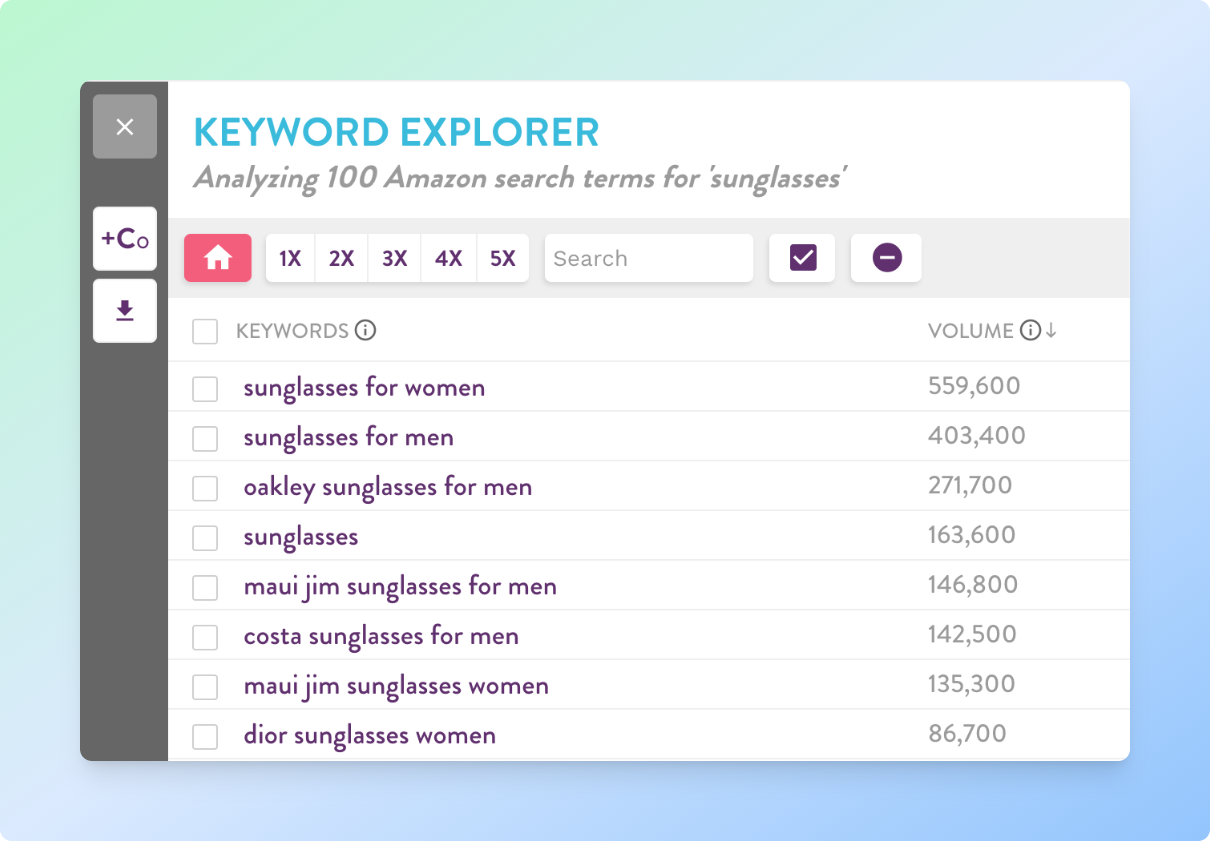Click the +Co sidebar button

125,239
